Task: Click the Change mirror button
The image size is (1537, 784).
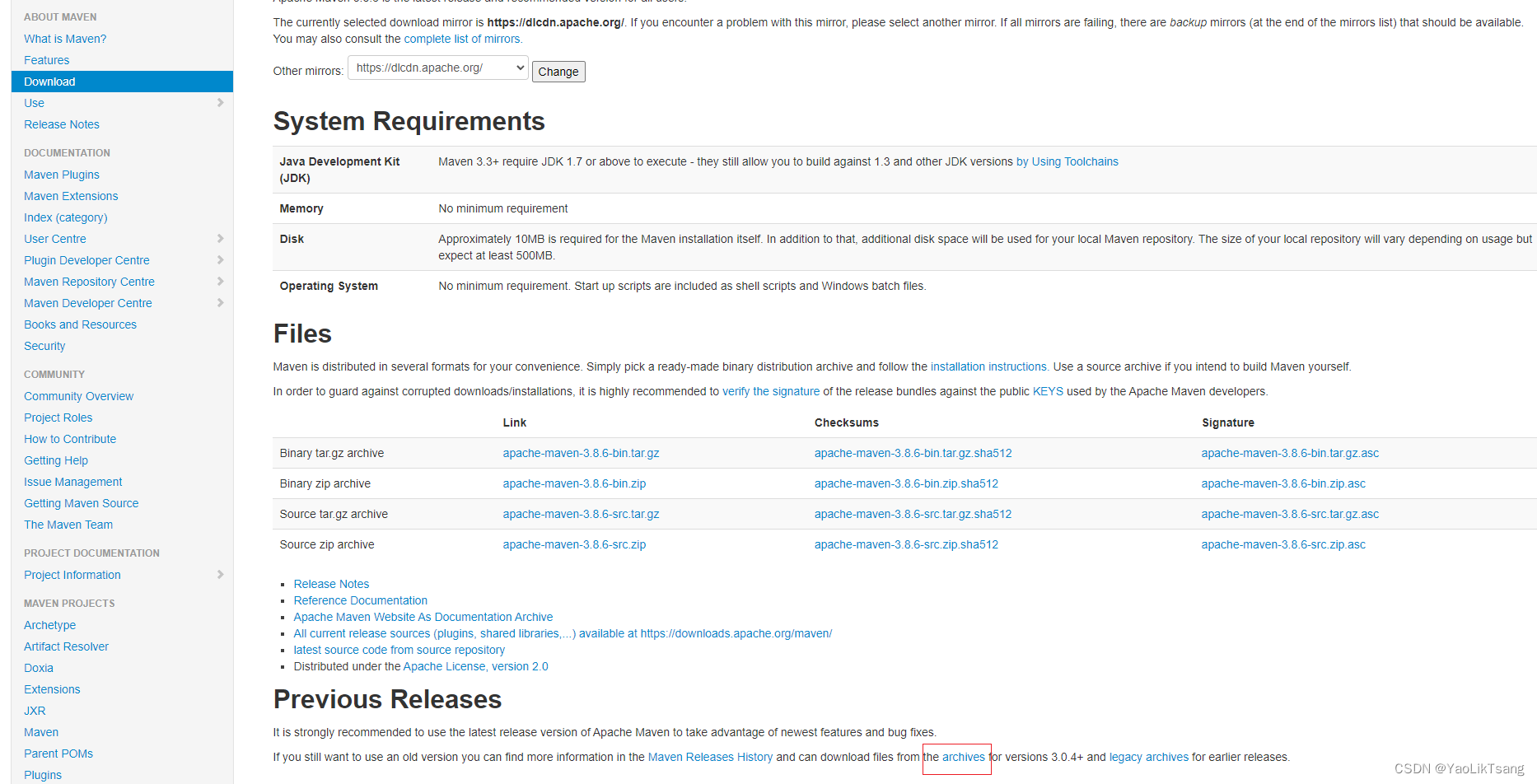Action: point(558,72)
